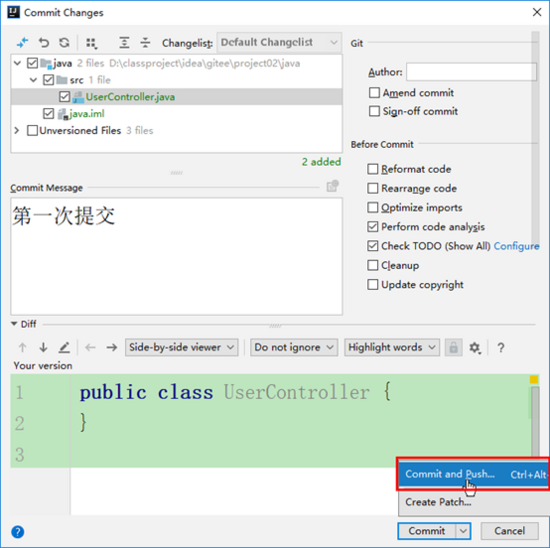The image size is (550, 548).
Task: Click the Group By toolbar icon
Action: click(x=92, y=43)
